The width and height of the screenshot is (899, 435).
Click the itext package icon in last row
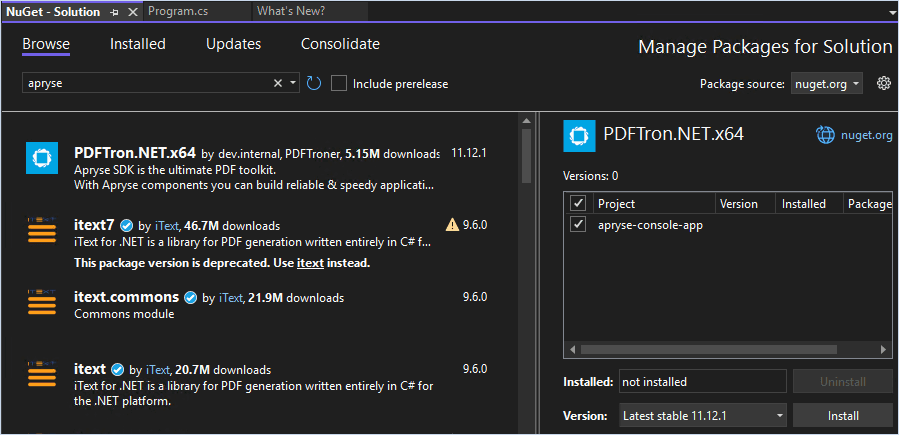(42, 374)
